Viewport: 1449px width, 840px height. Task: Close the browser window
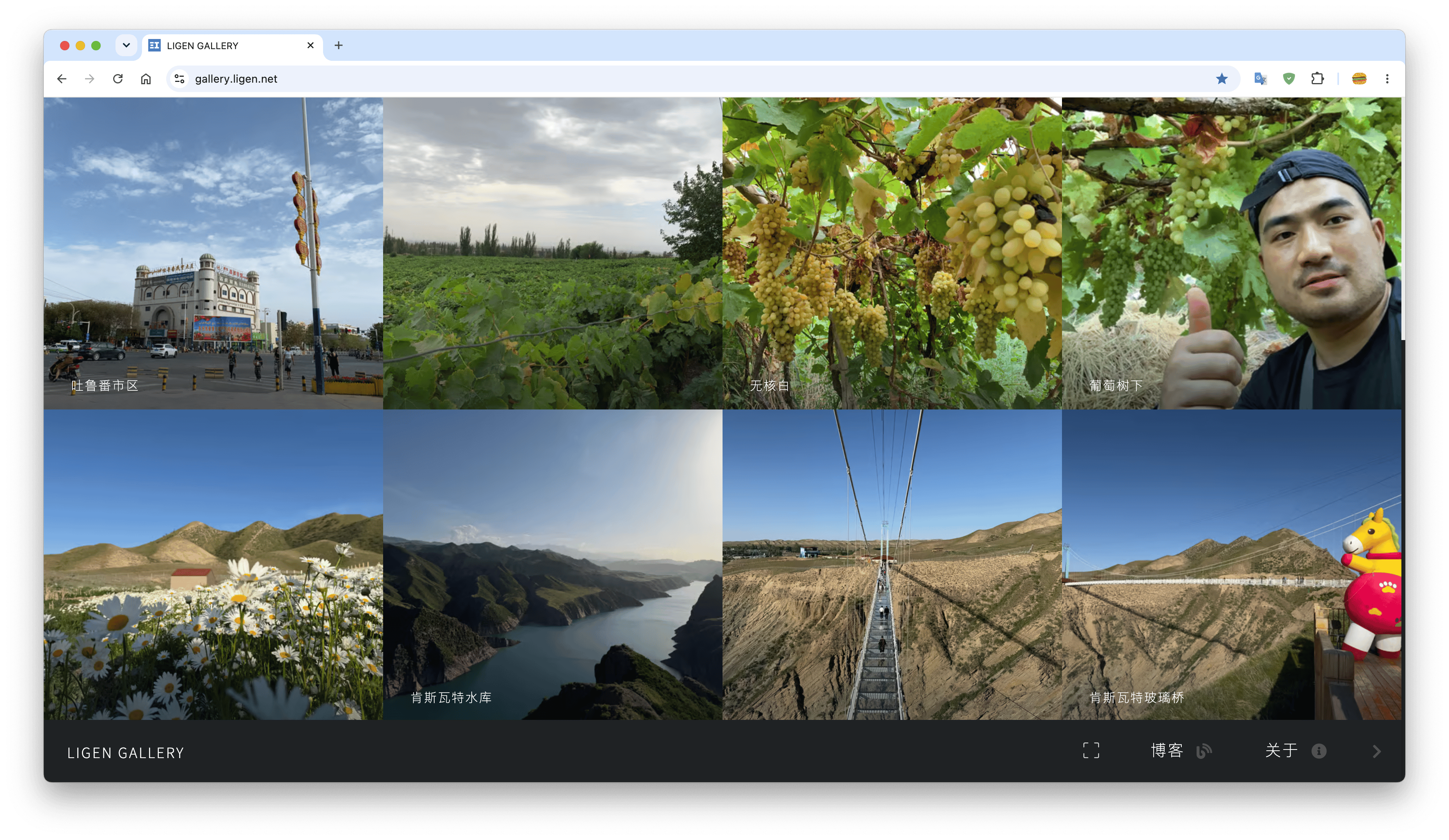(x=65, y=45)
